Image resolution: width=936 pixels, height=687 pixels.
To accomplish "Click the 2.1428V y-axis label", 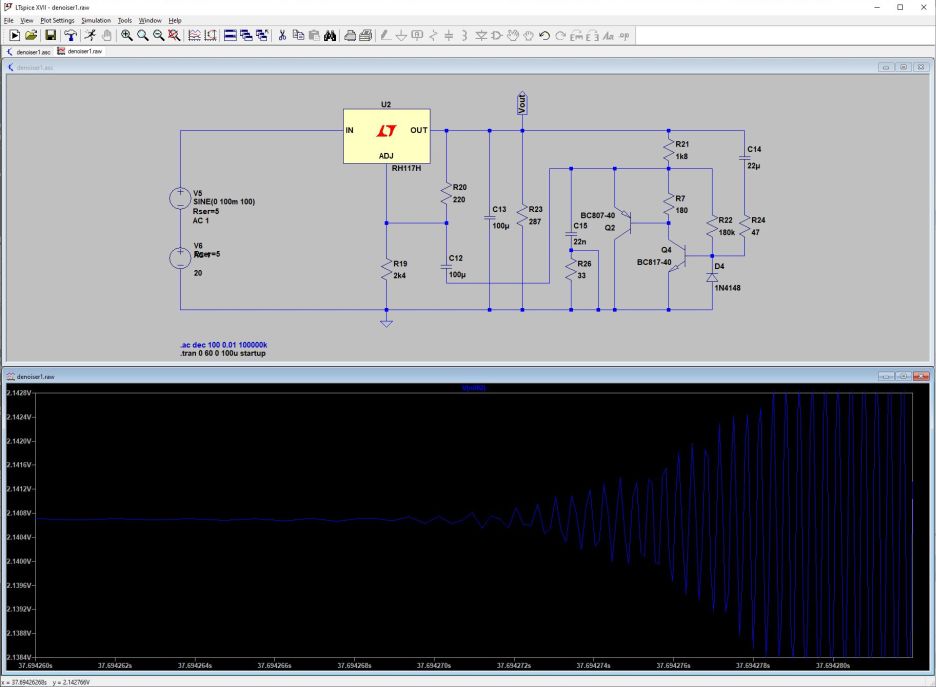I will click(x=18, y=393).
